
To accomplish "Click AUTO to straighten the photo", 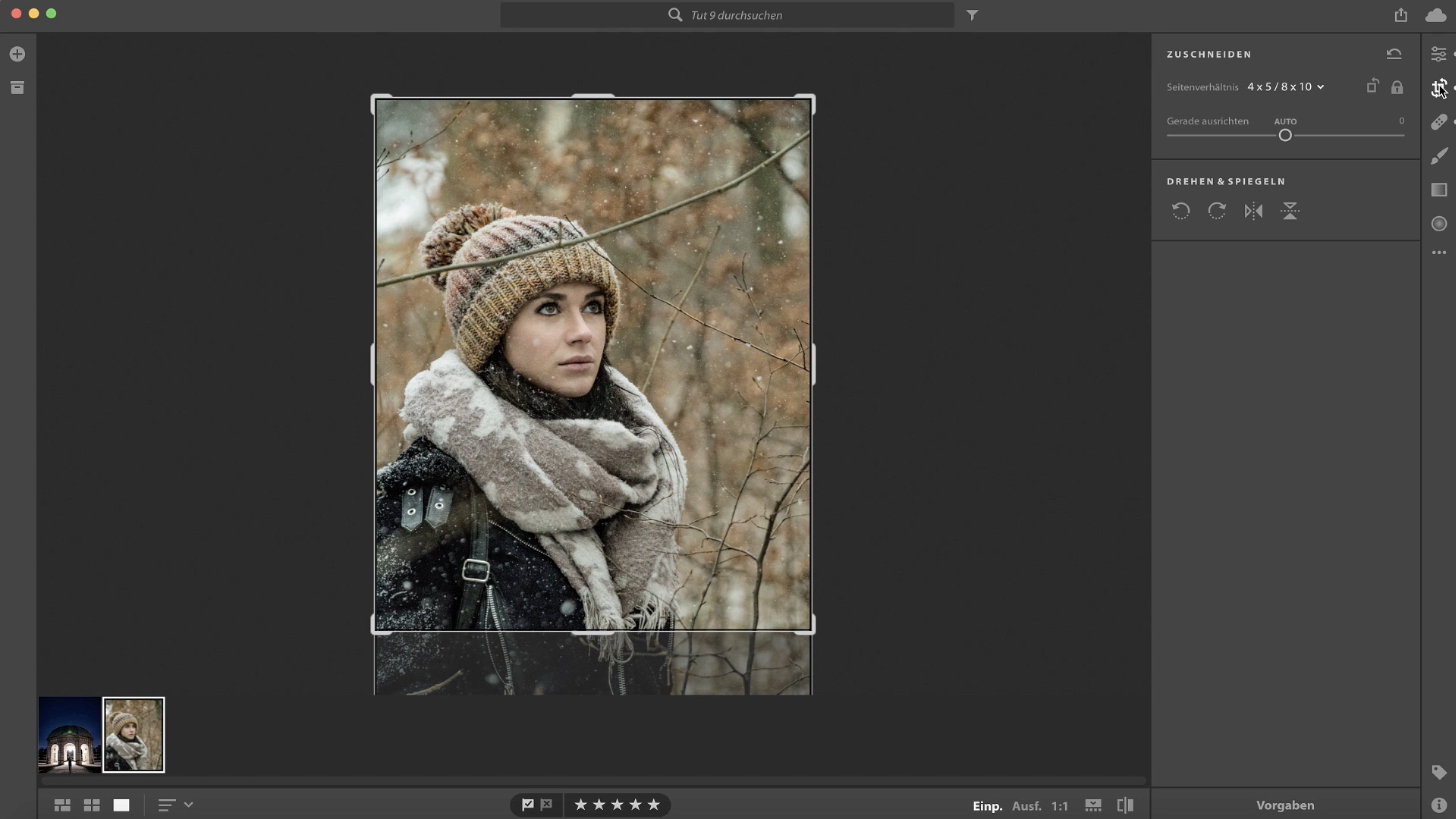I will [x=1285, y=121].
